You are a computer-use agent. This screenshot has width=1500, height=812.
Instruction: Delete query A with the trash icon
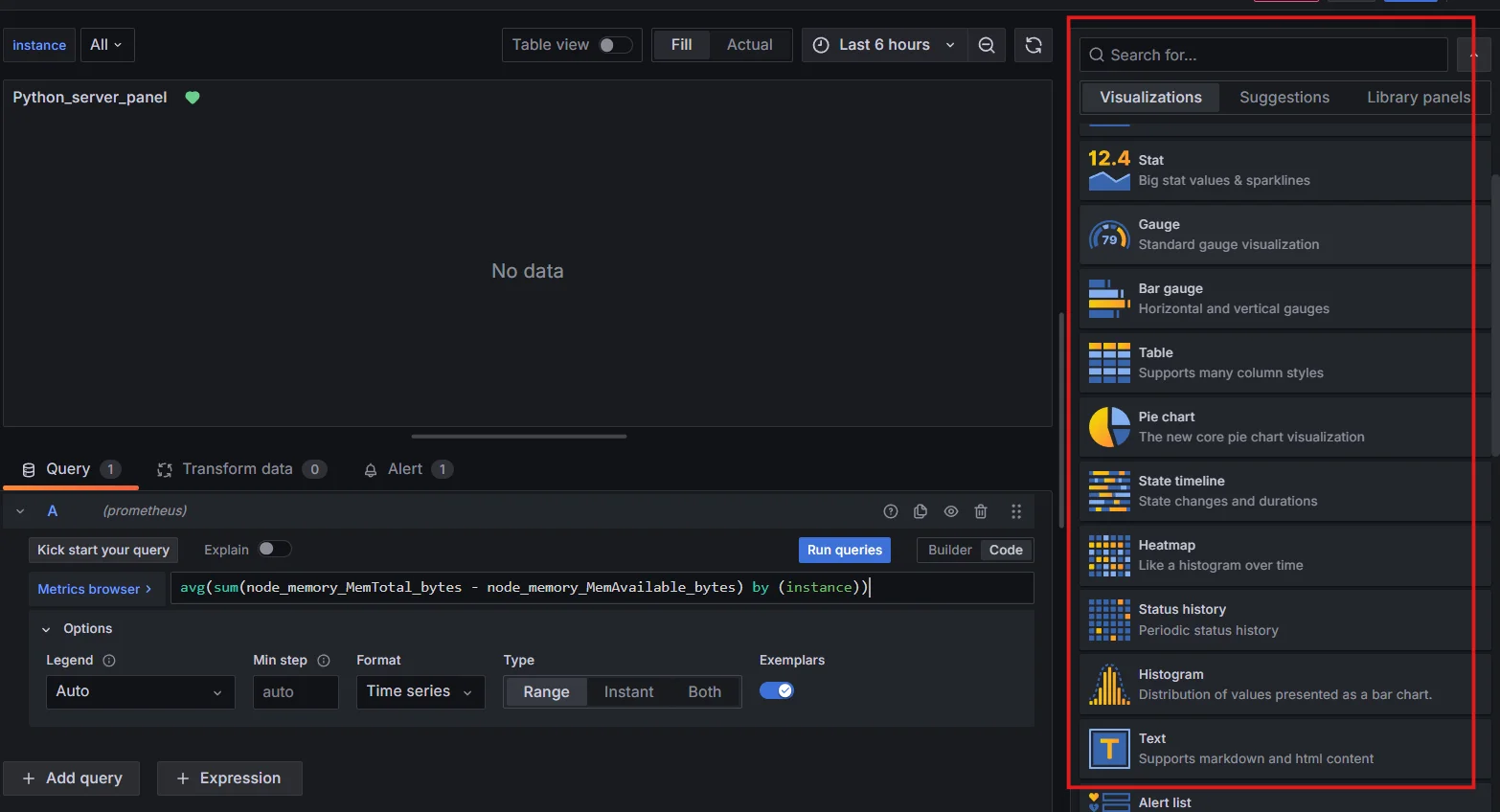[981, 511]
